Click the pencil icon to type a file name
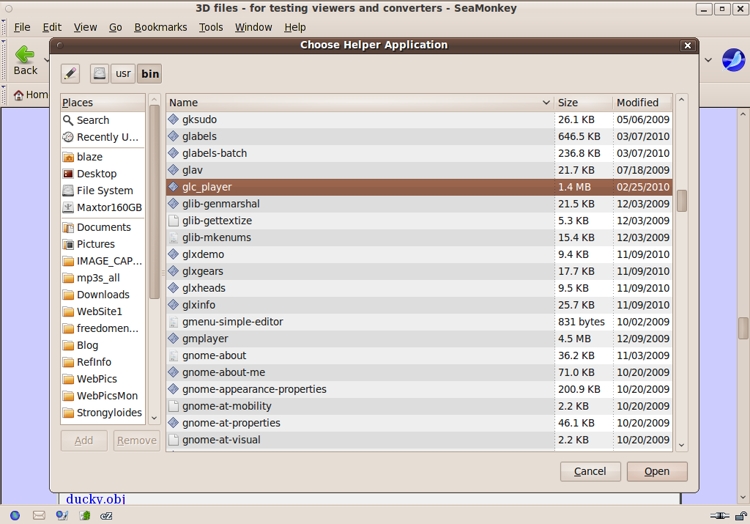This screenshot has height=524, width=750. 70,74
